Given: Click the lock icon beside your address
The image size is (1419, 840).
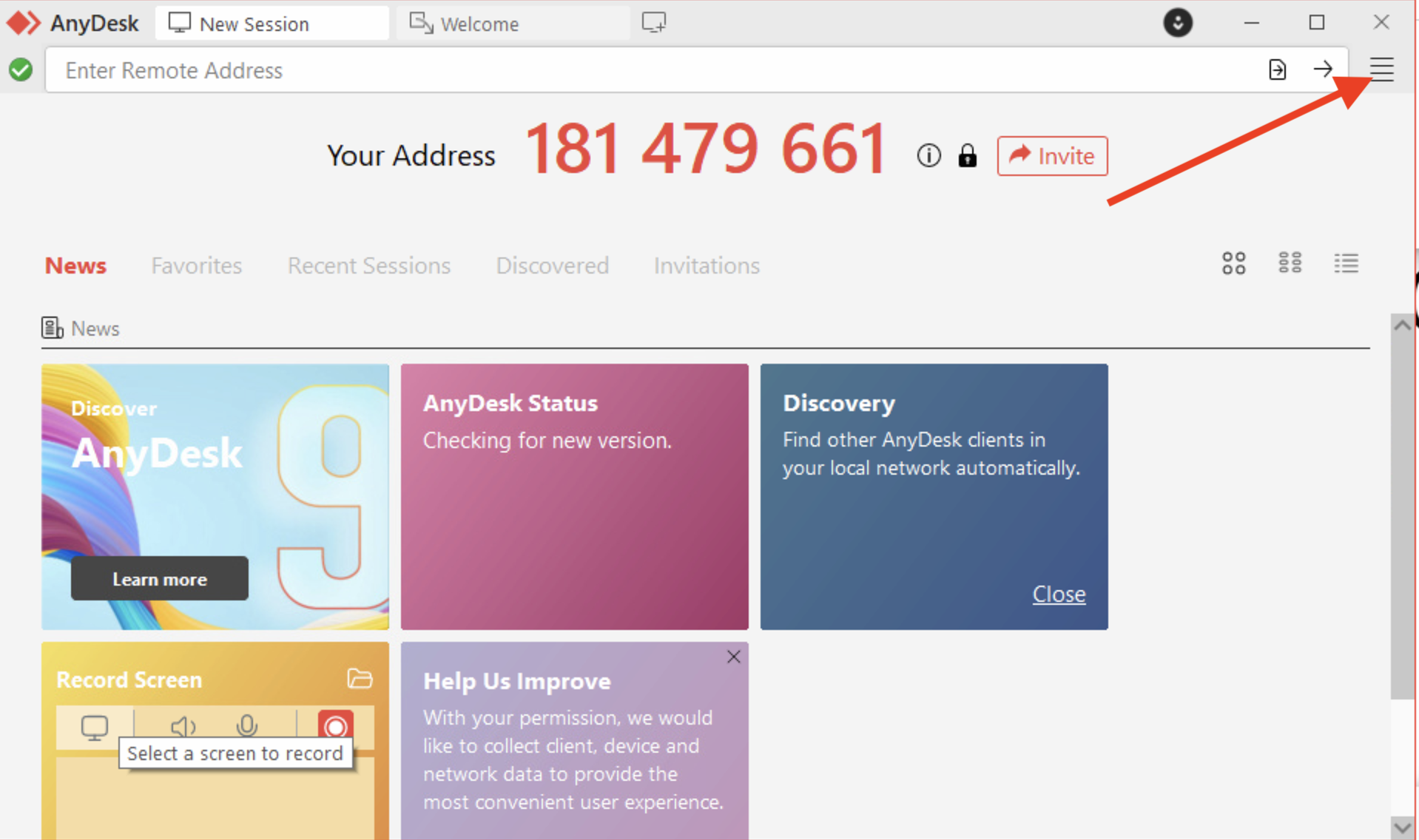Looking at the screenshot, I should (x=967, y=156).
